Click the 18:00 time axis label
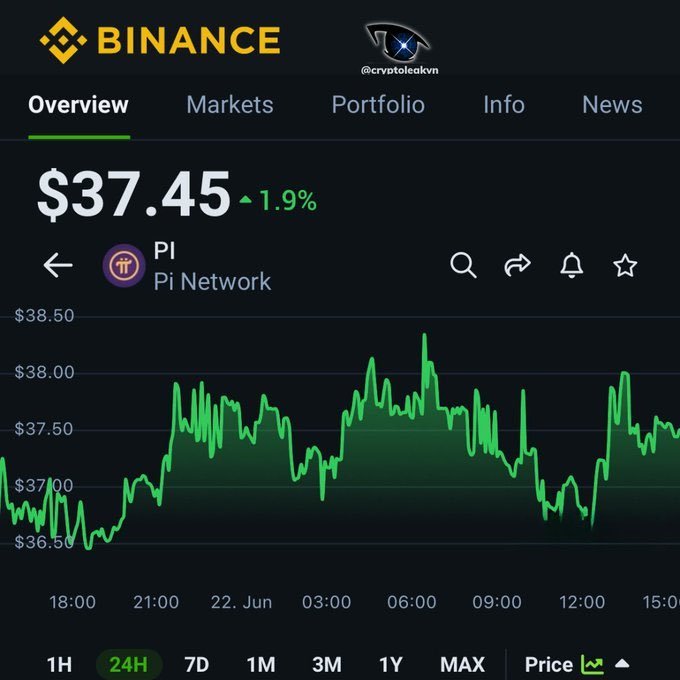 point(72,602)
